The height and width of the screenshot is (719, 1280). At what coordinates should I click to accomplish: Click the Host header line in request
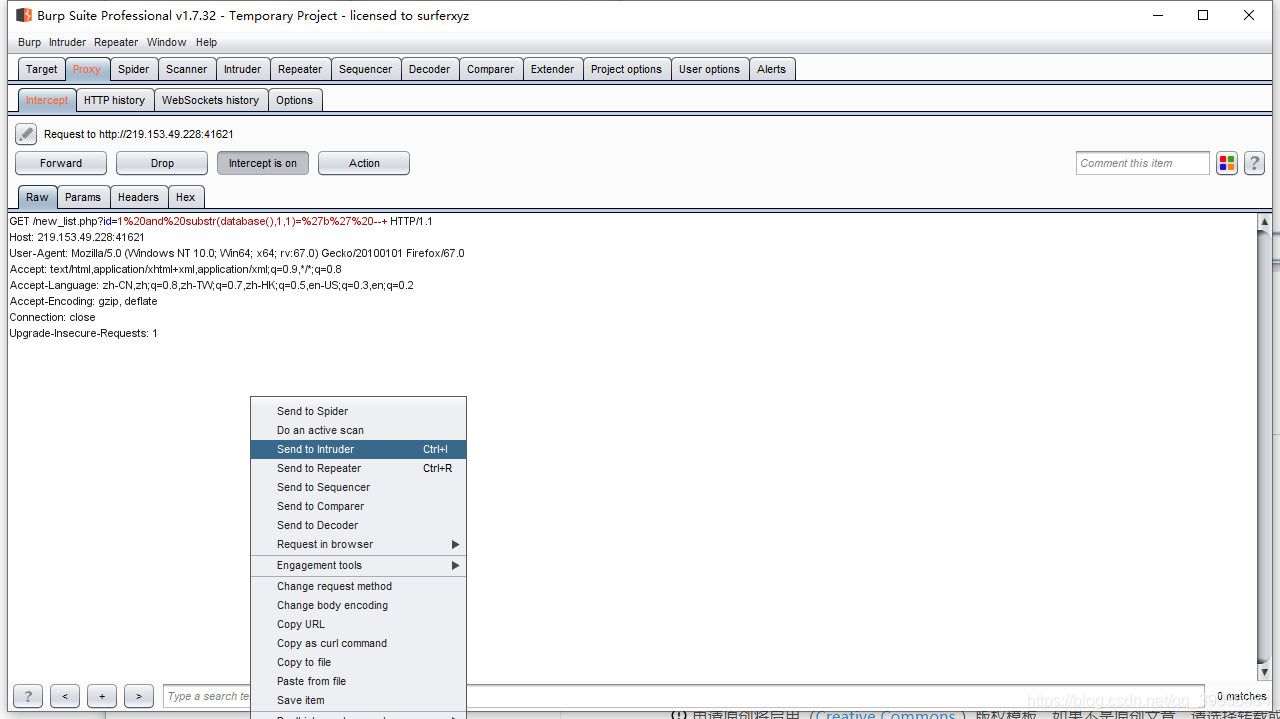click(x=77, y=237)
